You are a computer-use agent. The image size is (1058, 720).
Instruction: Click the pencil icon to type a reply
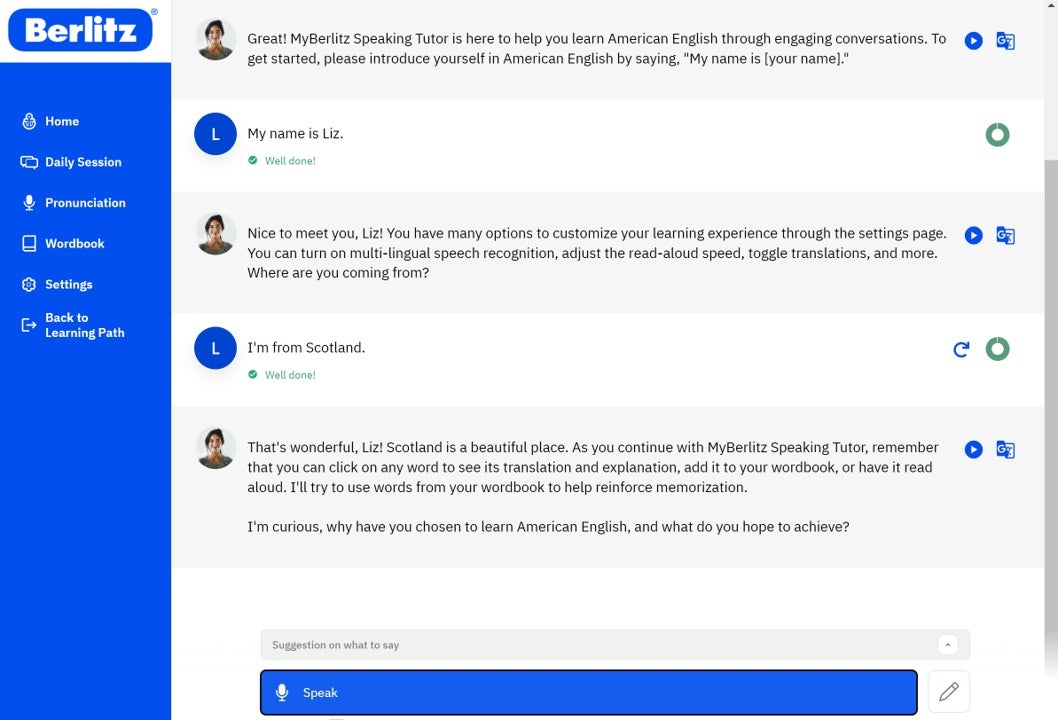(x=948, y=691)
